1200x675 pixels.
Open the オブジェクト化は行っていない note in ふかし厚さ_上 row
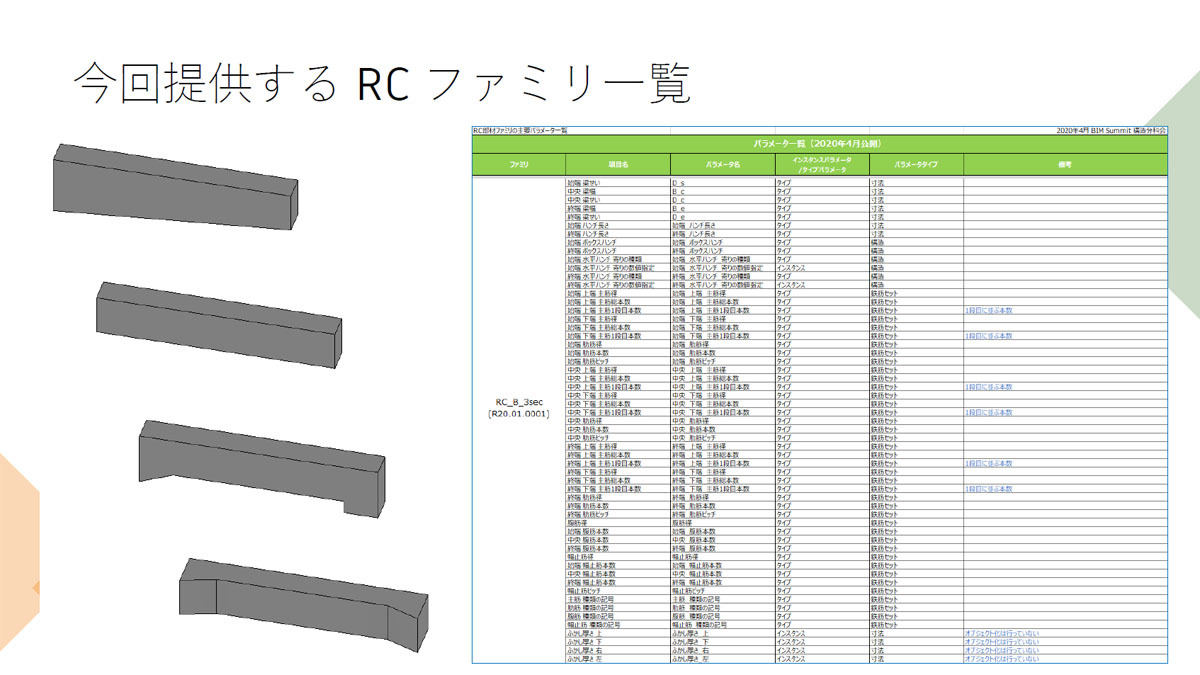1001,634
